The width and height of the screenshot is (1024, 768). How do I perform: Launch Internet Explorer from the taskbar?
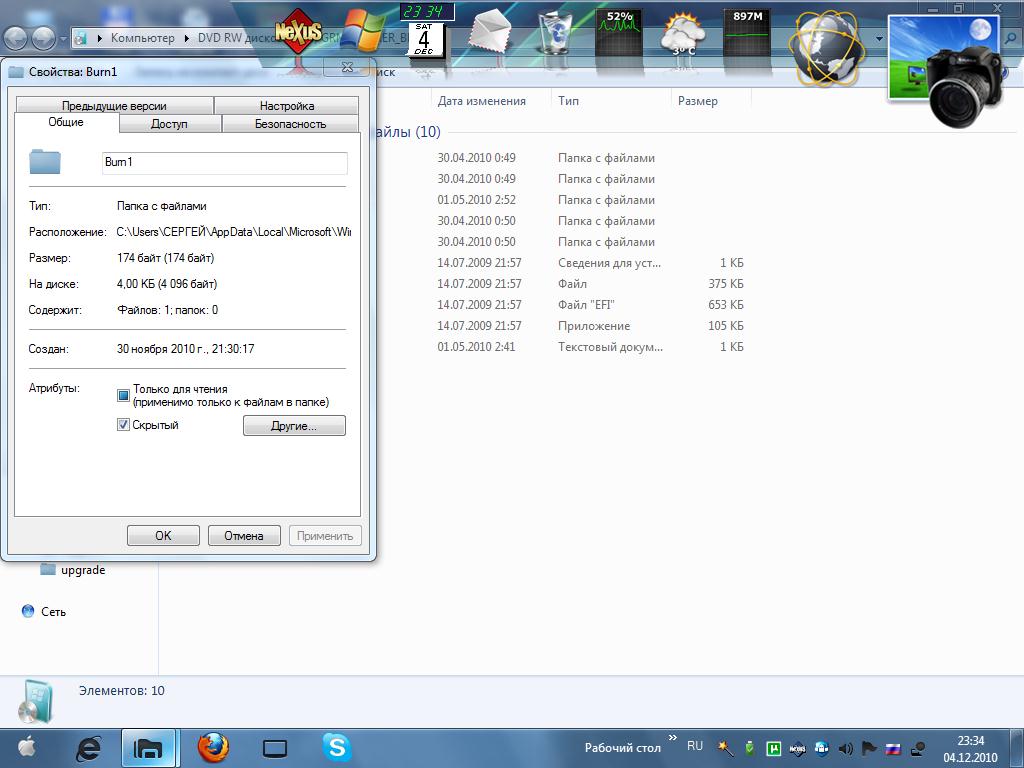pyautogui.click(x=89, y=748)
